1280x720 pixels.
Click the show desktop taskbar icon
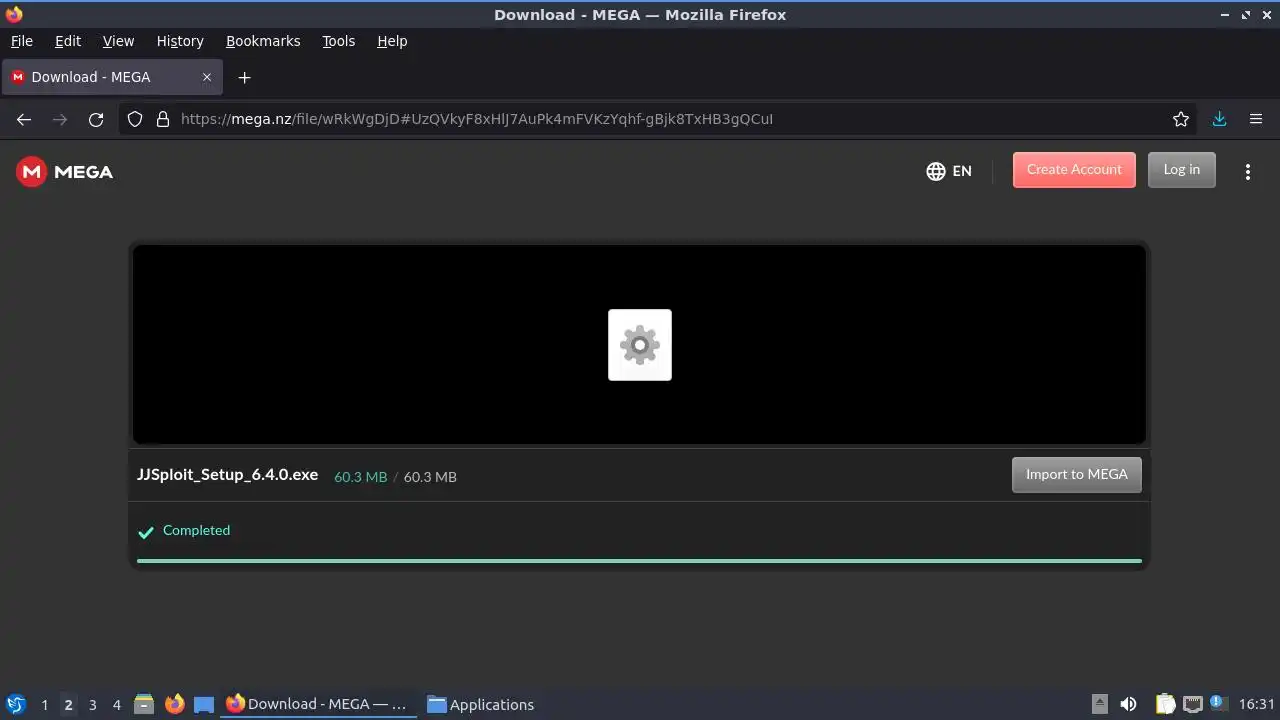[x=204, y=704]
